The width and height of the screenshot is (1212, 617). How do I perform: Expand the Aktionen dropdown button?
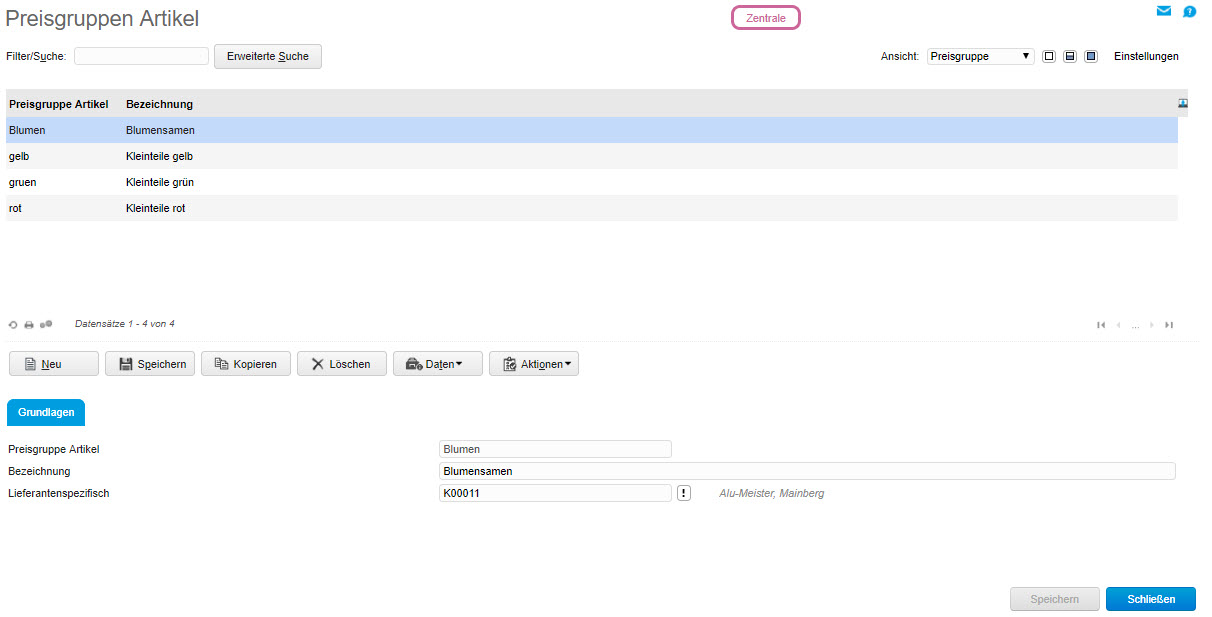click(x=534, y=364)
